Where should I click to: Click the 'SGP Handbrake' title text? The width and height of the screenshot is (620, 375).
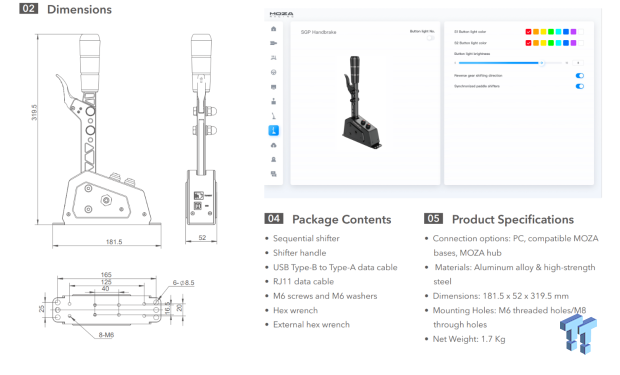[x=318, y=32]
